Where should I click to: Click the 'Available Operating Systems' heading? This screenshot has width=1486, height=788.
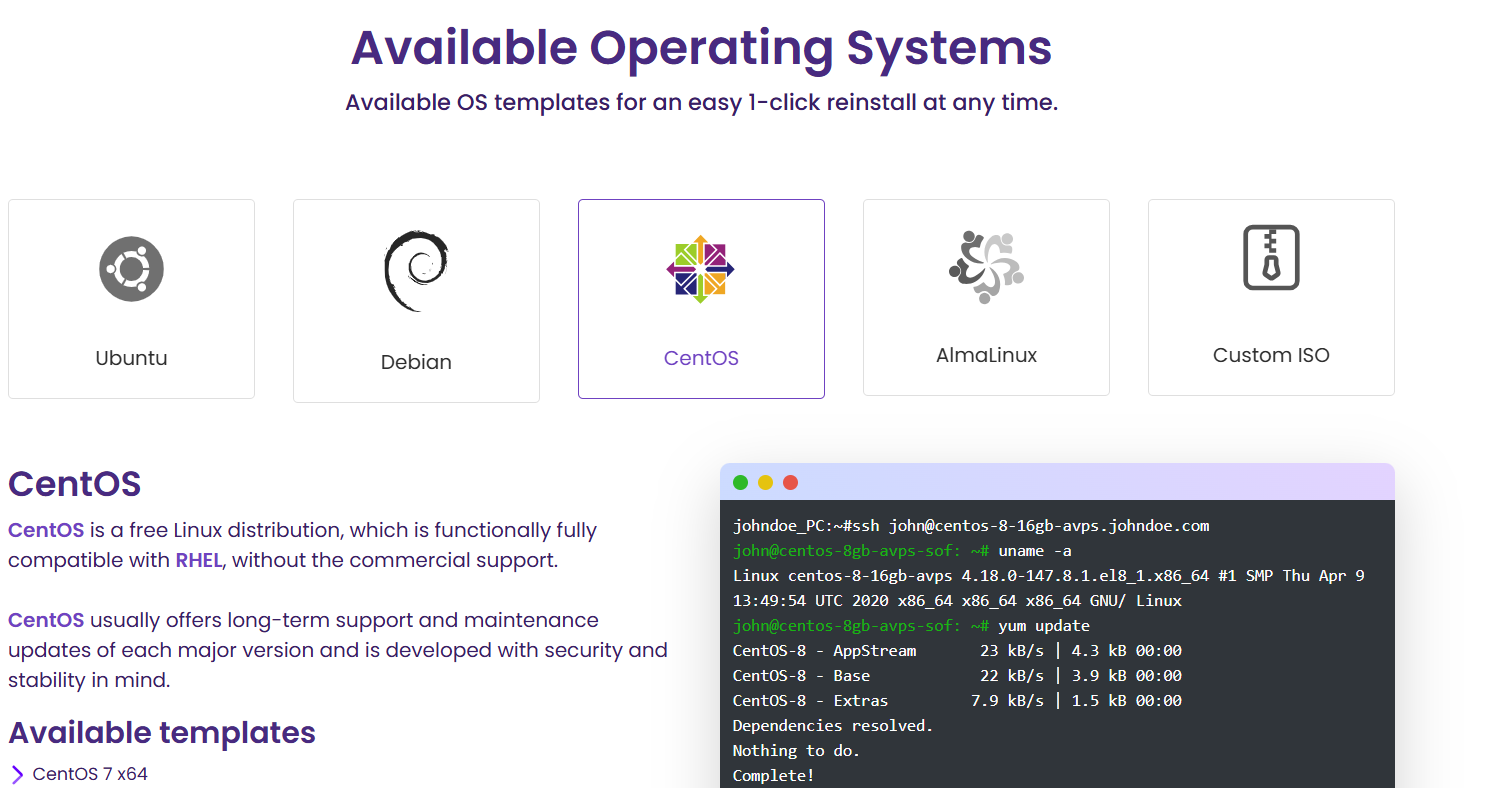click(x=701, y=47)
